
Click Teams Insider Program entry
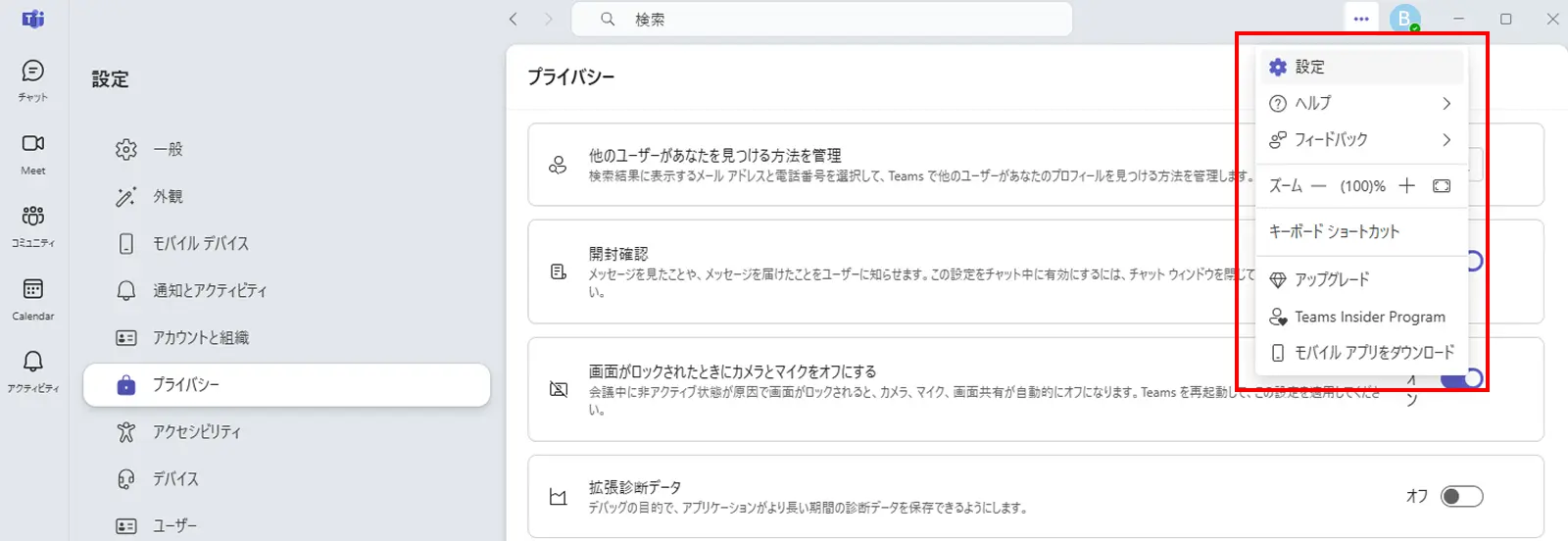click(x=1369, y=317)
